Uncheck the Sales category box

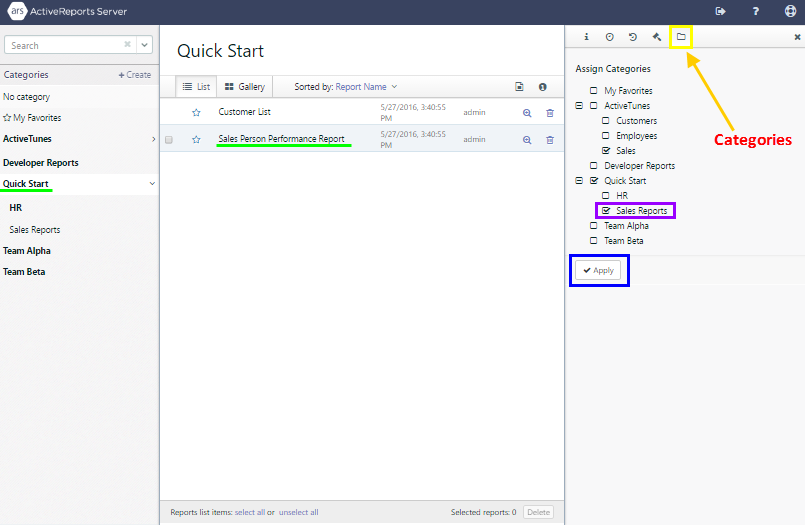pyautogui.click(x=606, y=150)
